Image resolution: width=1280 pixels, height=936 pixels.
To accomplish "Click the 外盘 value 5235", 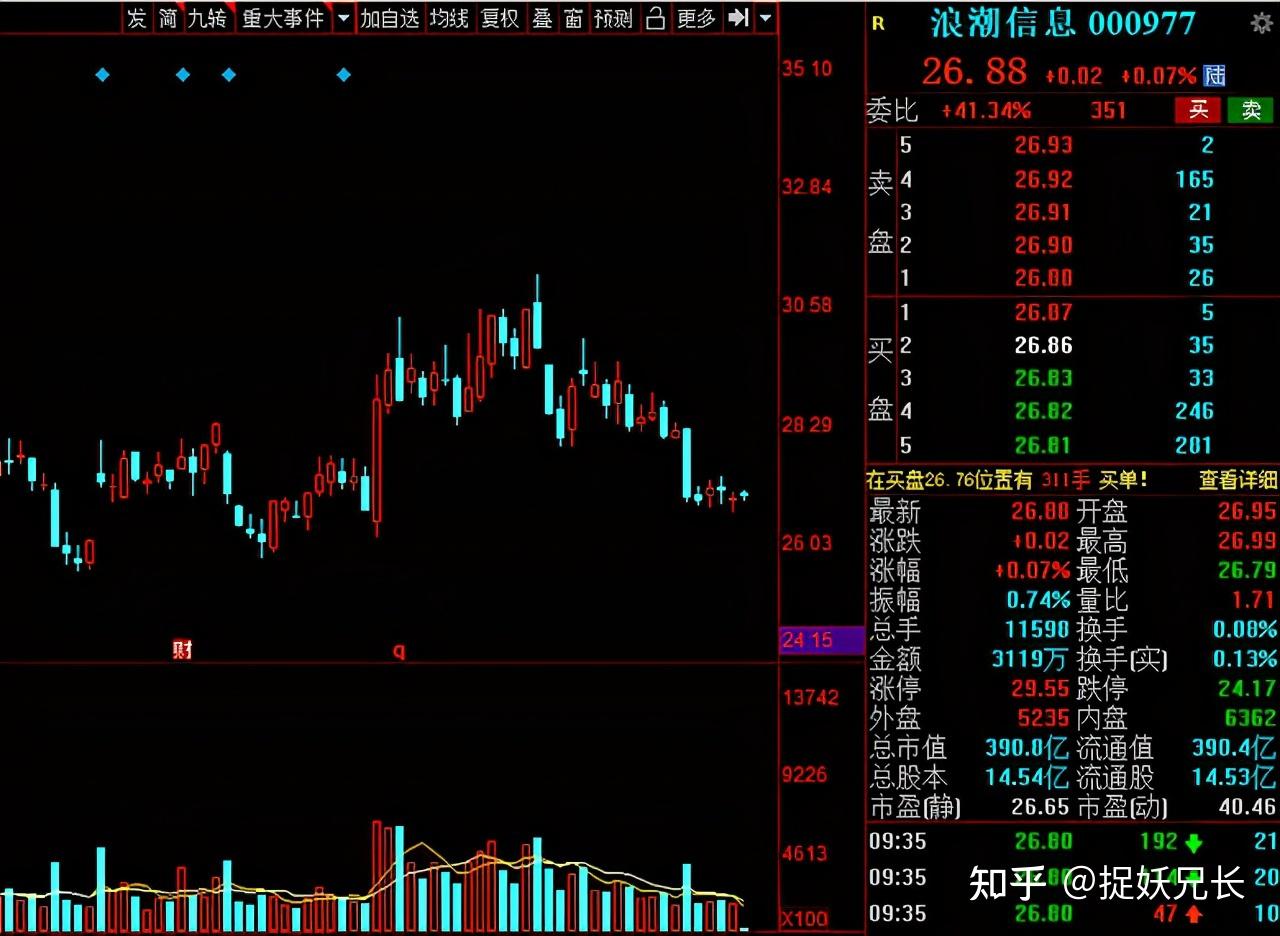I will [x=1045, y=718].
